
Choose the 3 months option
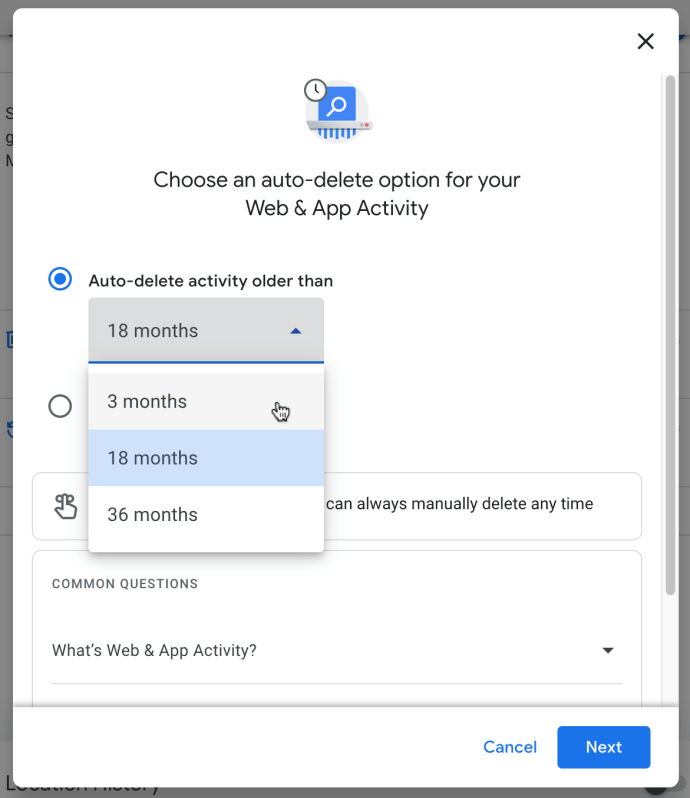click(x=147, y=402)
